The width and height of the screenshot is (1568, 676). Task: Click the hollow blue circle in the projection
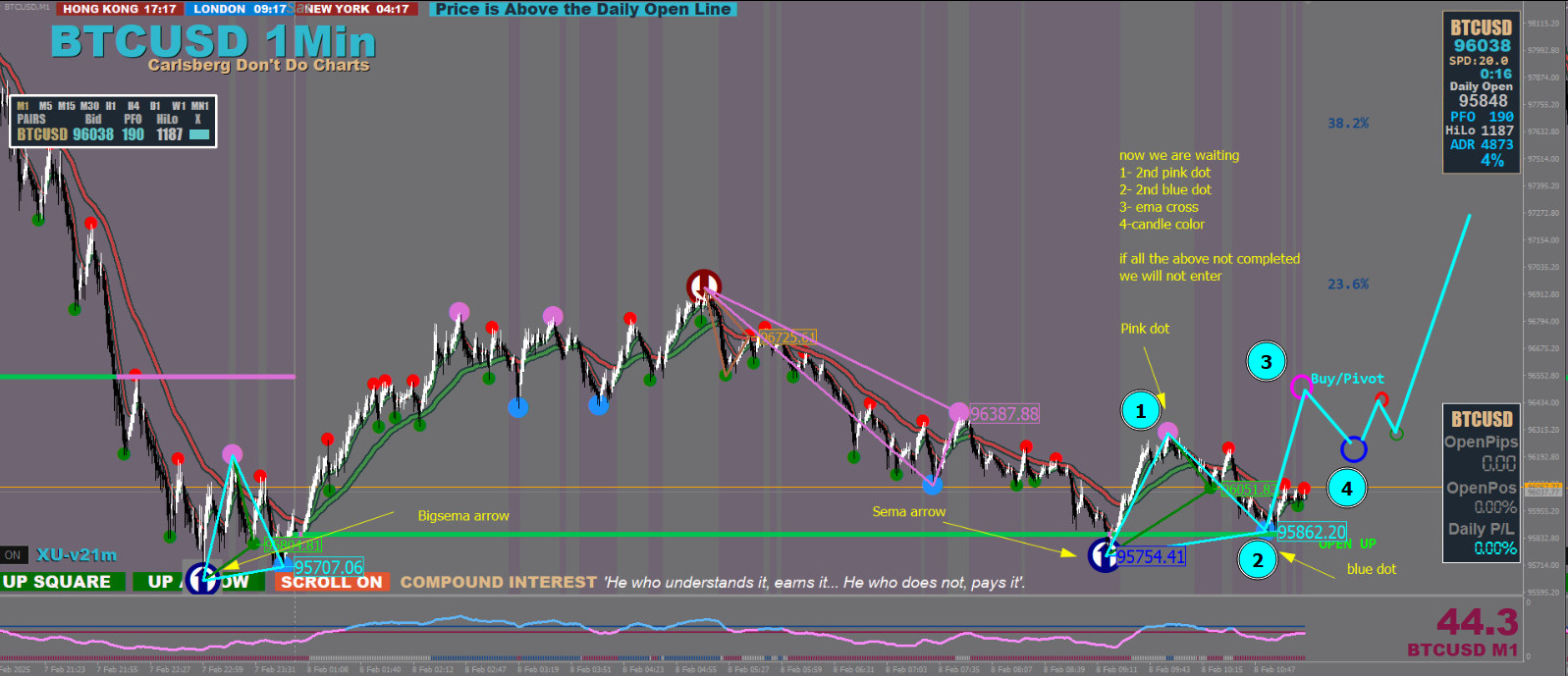click(1354, 449)
